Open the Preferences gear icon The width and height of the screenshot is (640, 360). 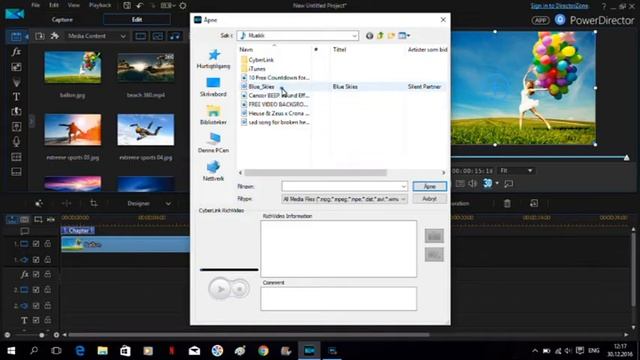coord(183,5)
